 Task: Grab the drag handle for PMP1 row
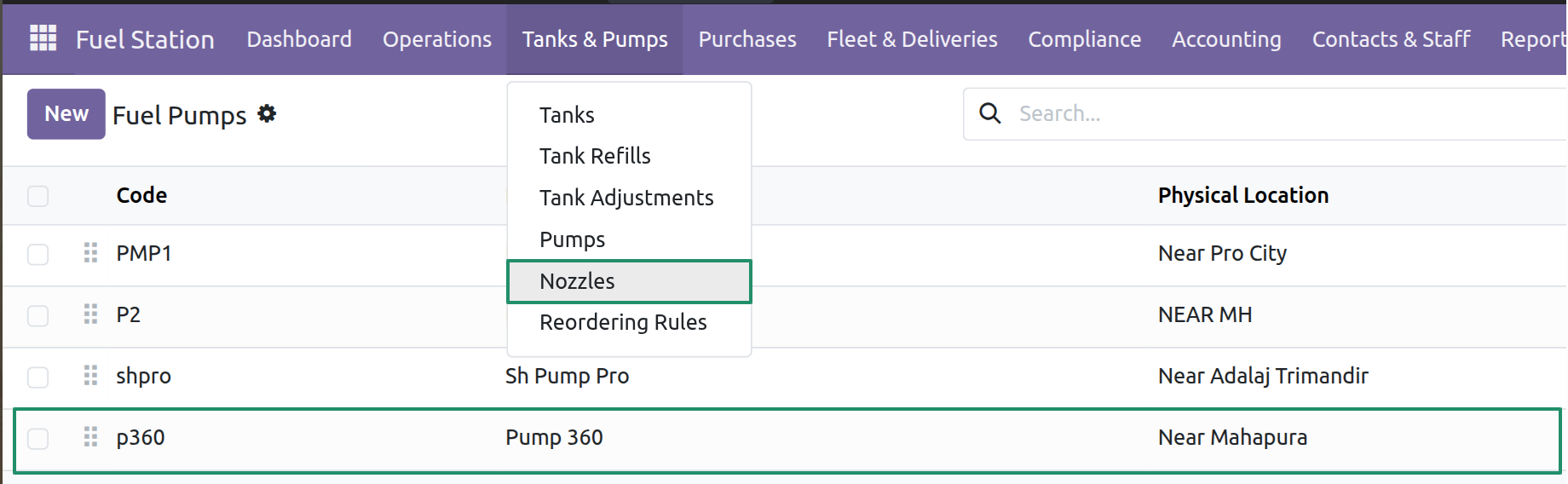click(90, 253)
